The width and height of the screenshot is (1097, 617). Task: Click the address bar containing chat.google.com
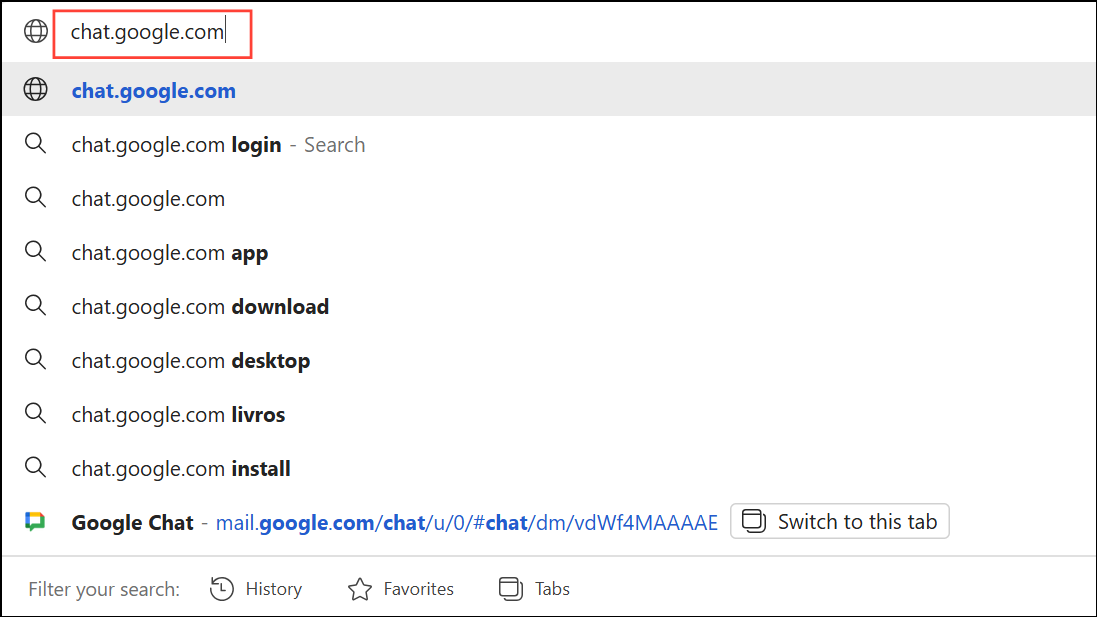tap(153, 34)
